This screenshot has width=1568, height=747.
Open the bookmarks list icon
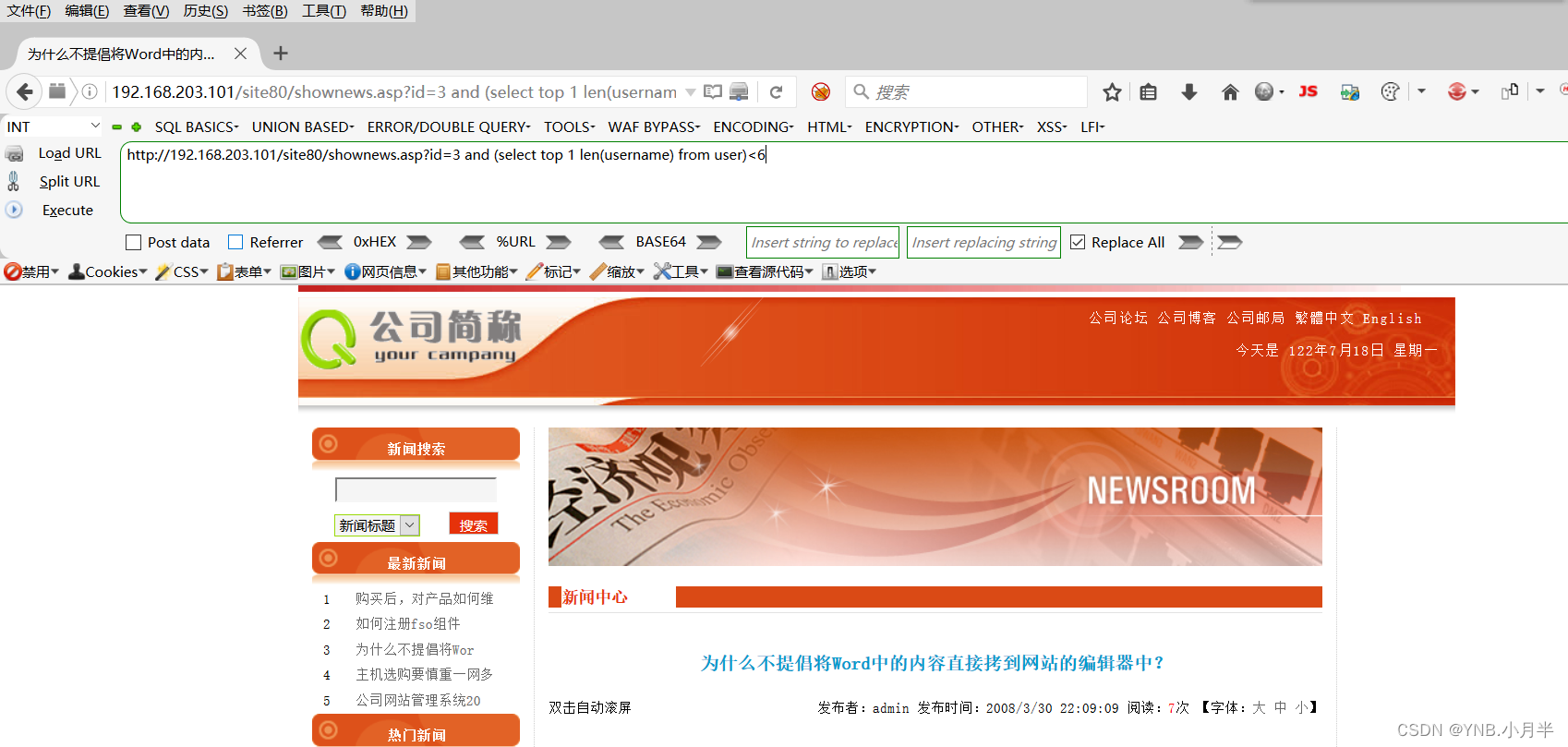[1148, 91]
